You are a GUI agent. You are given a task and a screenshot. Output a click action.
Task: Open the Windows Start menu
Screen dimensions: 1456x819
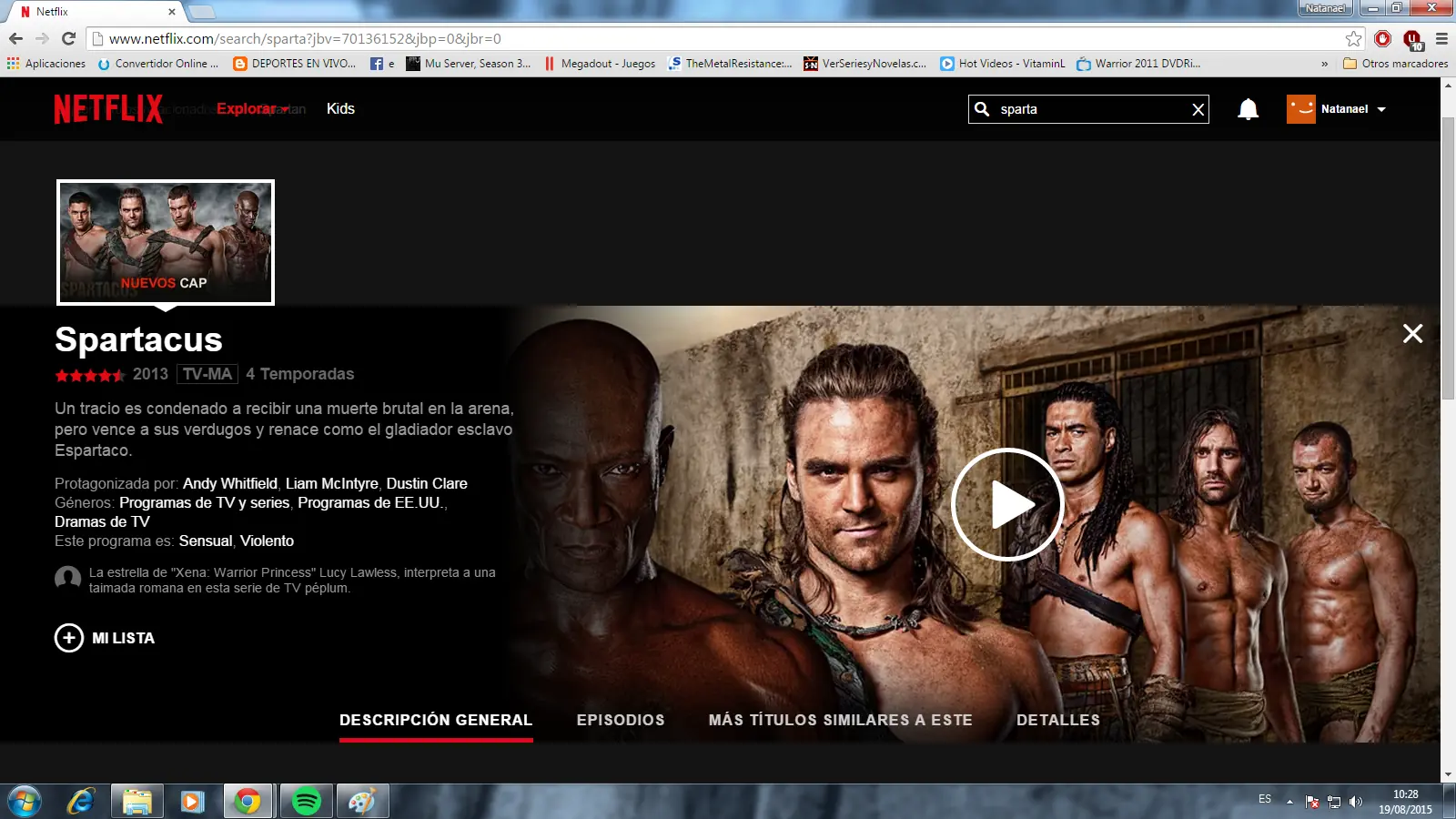(x=25, y=802)
